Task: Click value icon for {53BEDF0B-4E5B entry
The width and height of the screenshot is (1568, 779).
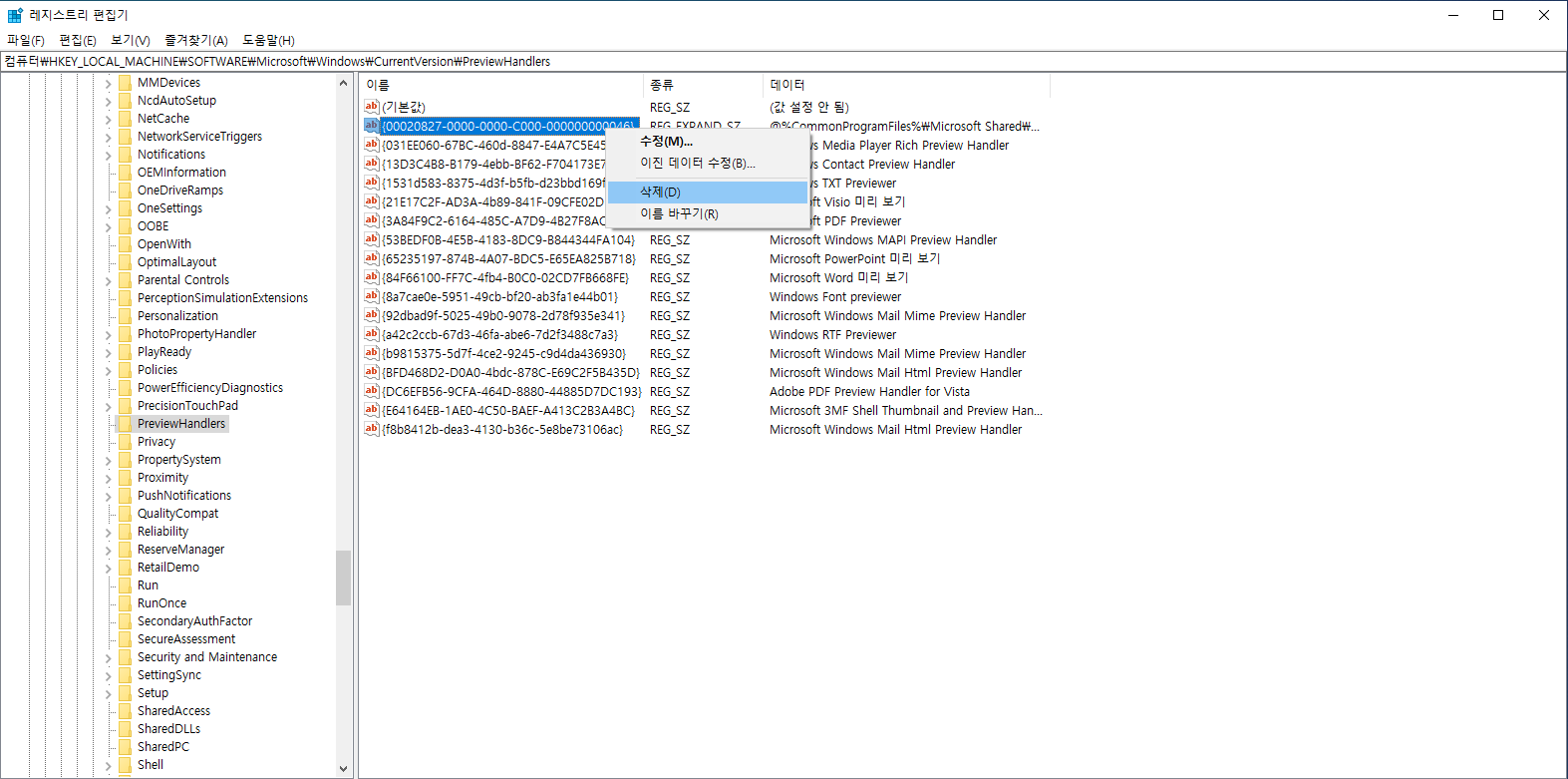Action: 372,239
